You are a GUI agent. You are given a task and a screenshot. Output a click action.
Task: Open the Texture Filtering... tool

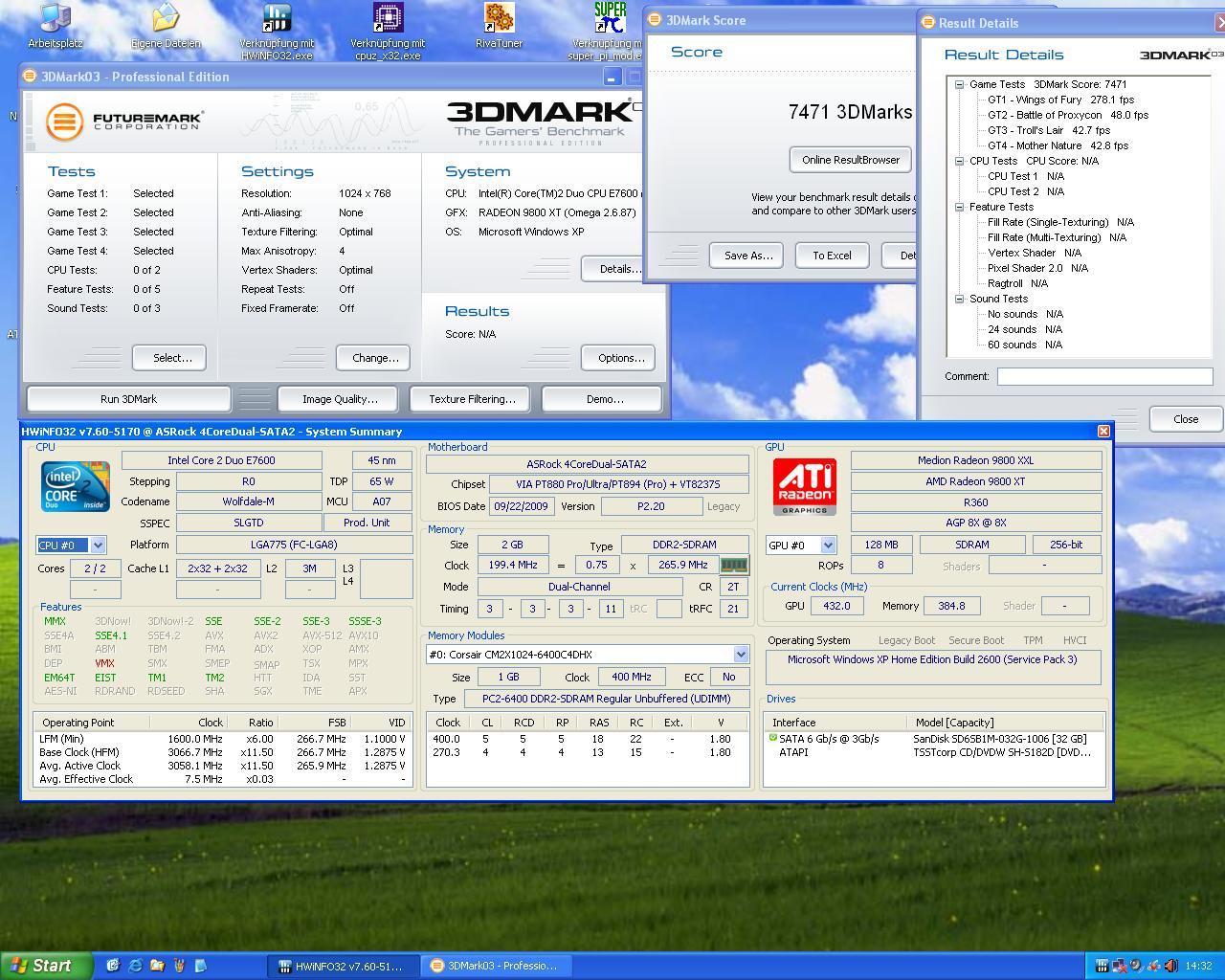tap(472, 399)
